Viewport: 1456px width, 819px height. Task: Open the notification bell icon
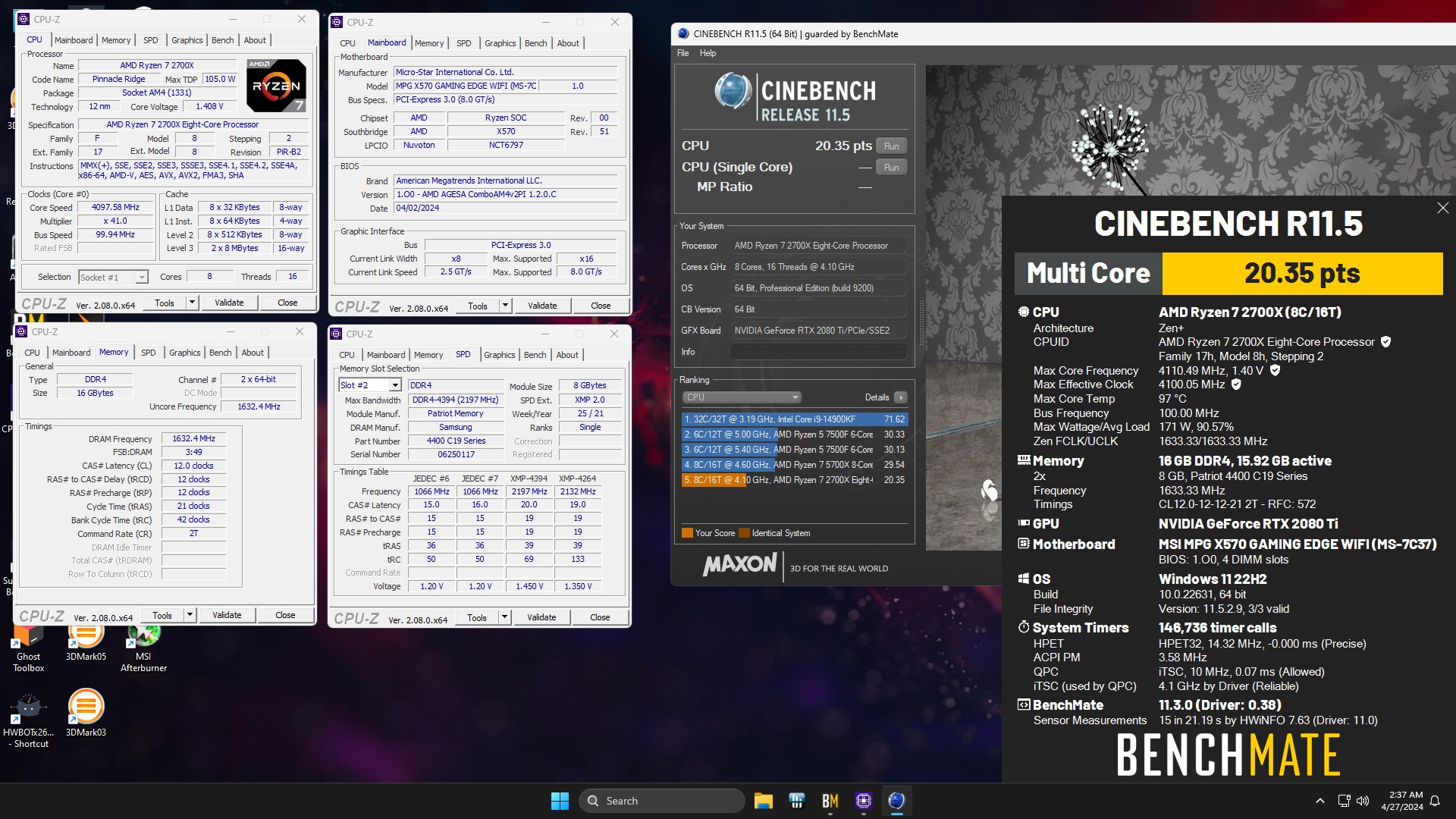tap(1435, 801)
